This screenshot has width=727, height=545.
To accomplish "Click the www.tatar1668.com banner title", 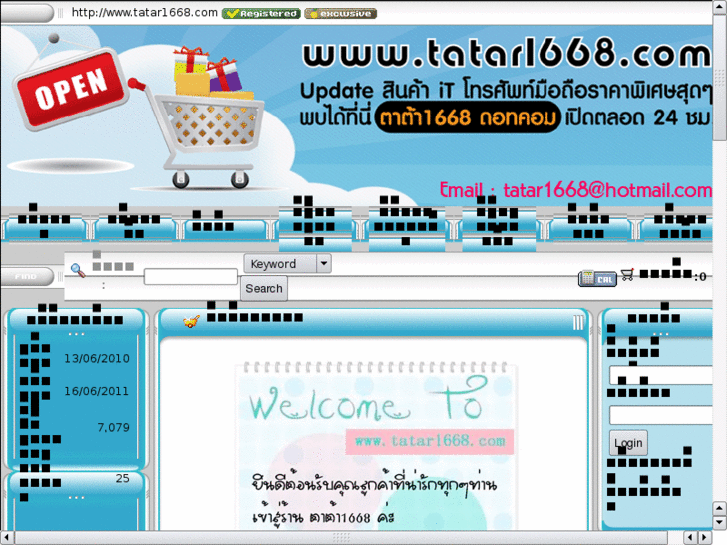I will [x=506, y=53].
